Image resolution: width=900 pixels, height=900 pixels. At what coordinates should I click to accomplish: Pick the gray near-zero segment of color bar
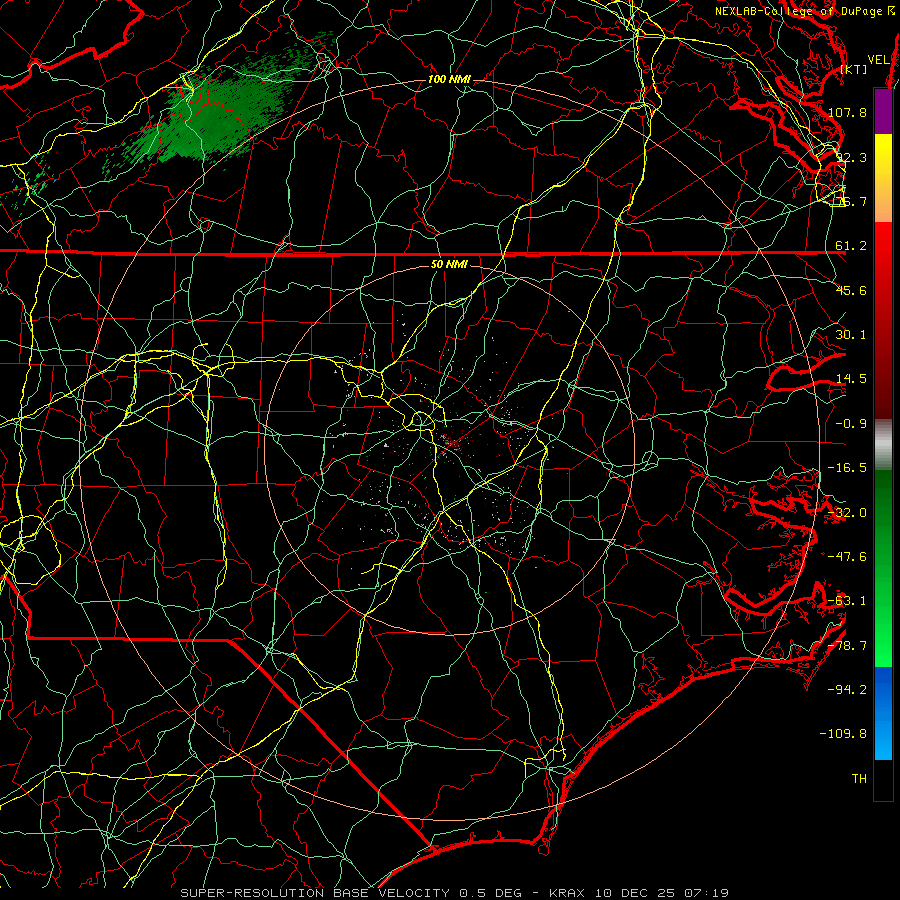pos(883,445)
